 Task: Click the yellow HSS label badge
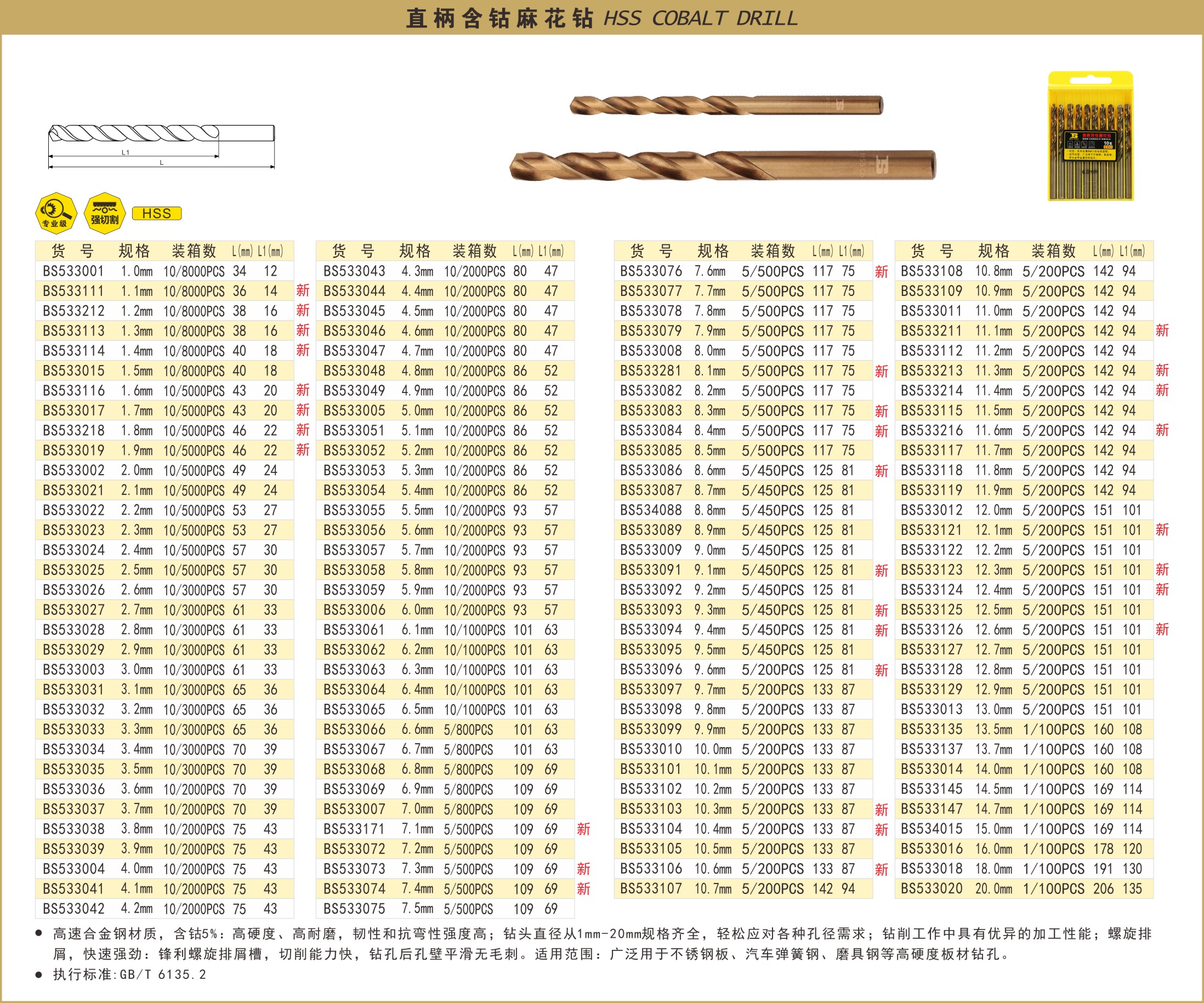tap(156, 213)
